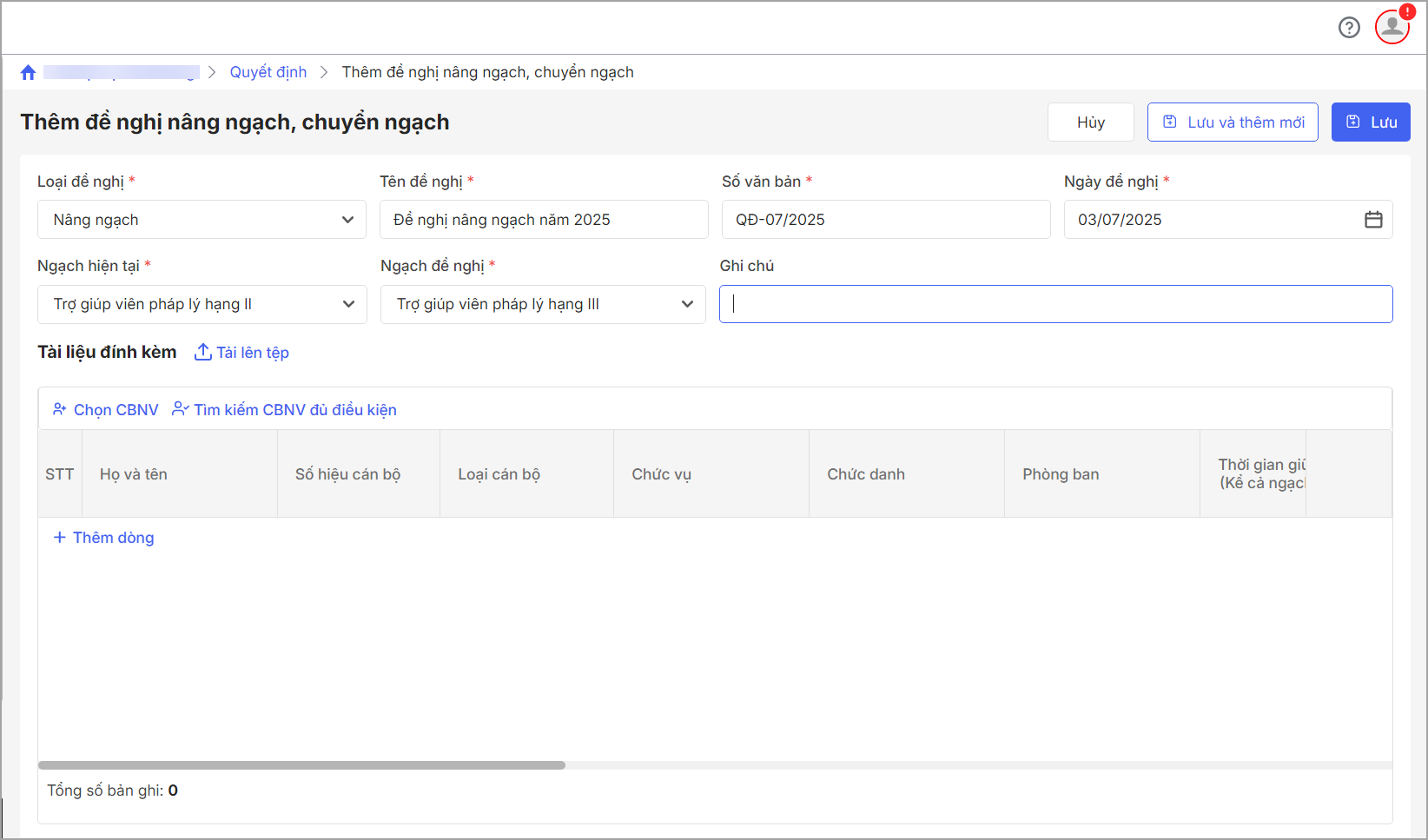Focus the Số văn bản text field

point(885,220)
